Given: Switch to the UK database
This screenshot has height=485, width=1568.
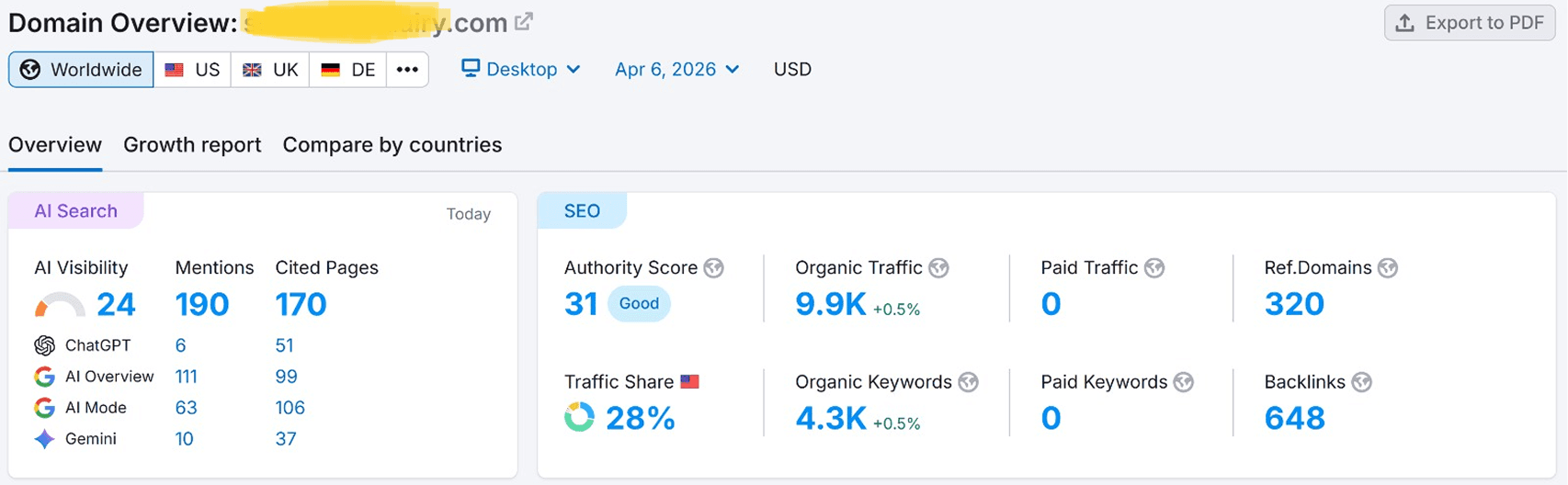Looking at the screenshot, I should click(270, 70).
